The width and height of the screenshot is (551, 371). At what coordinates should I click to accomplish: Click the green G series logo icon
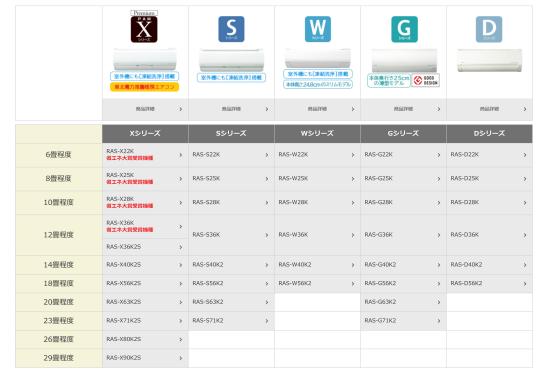click(404, 29)
